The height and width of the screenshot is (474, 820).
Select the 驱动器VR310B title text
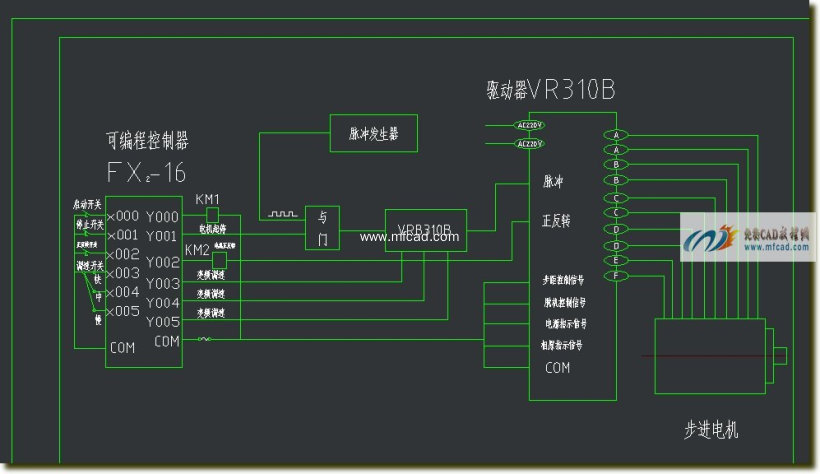[x=551, y=89]
